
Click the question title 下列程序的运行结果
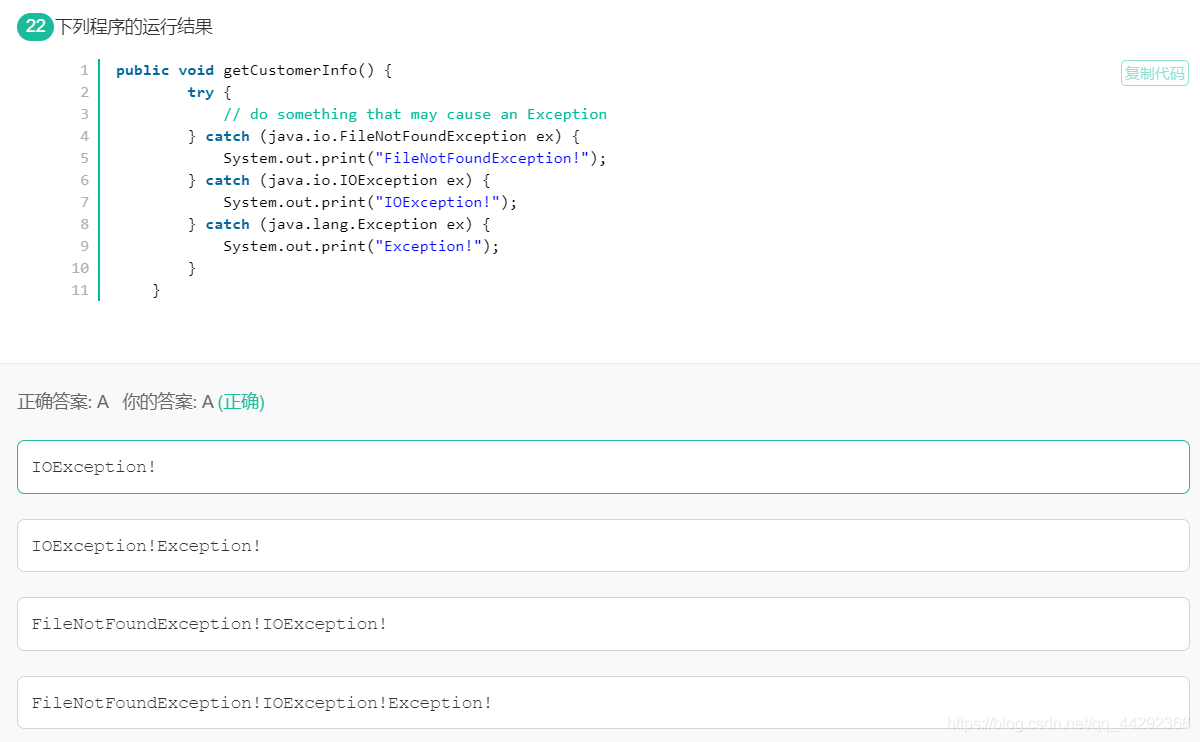pos(134,27)
